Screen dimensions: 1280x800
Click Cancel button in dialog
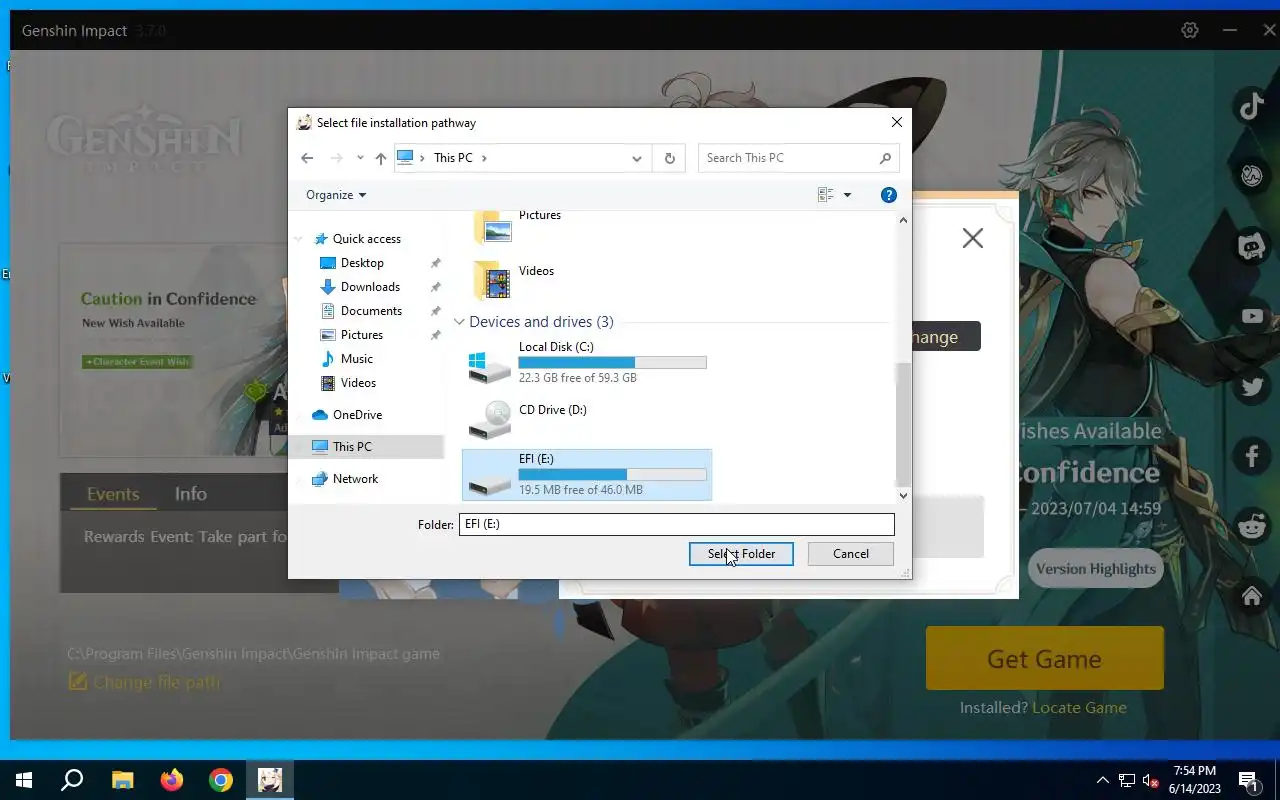click(851, 554)
